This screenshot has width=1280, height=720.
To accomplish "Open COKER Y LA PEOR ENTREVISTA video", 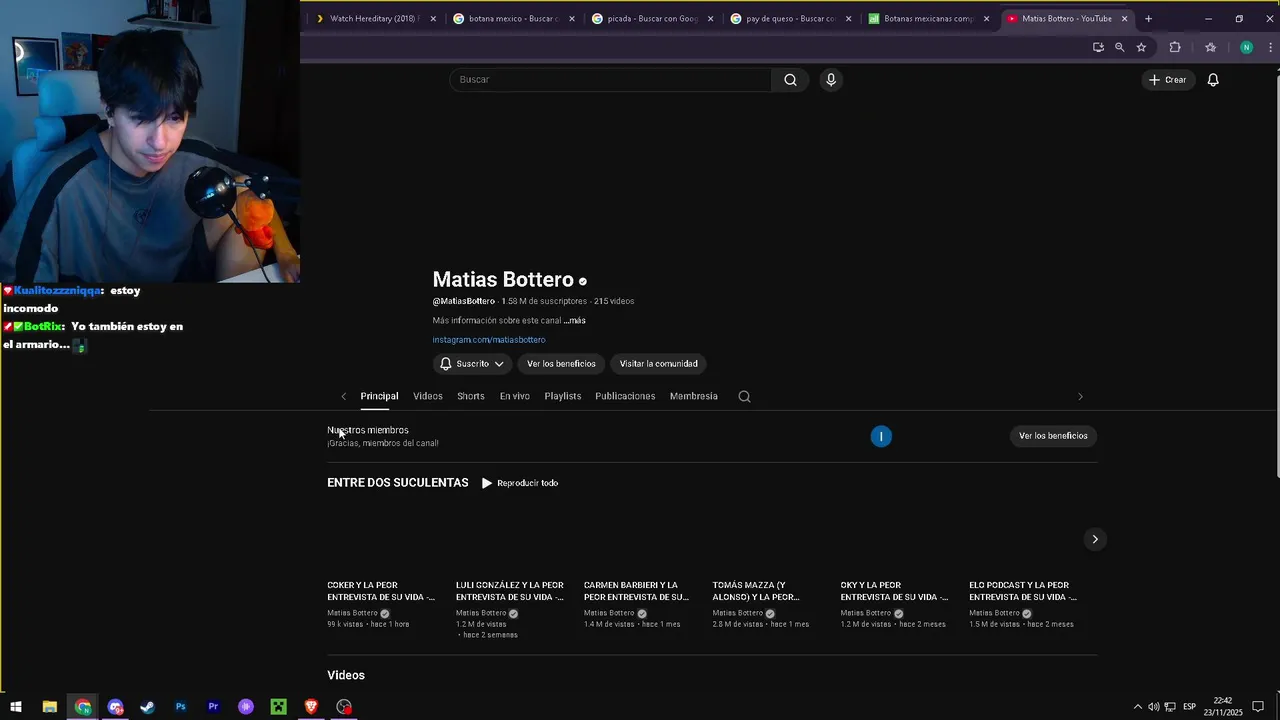I will [381, 591].
